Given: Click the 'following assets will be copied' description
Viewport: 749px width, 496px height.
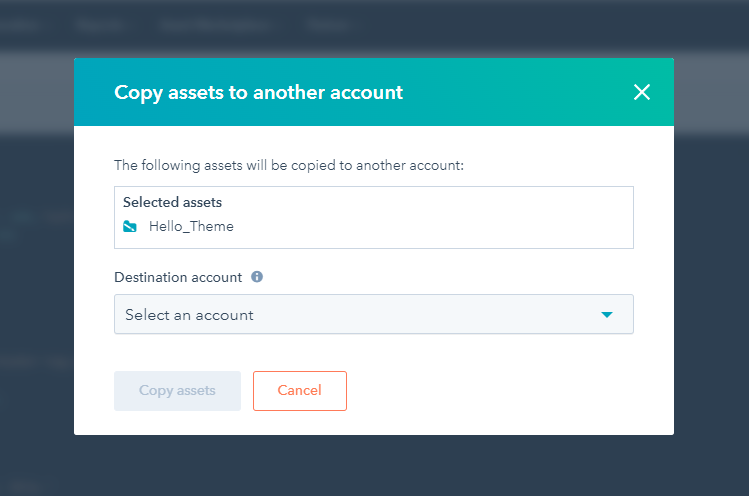Looking at the screenshot, I should (x=289, y=165).
